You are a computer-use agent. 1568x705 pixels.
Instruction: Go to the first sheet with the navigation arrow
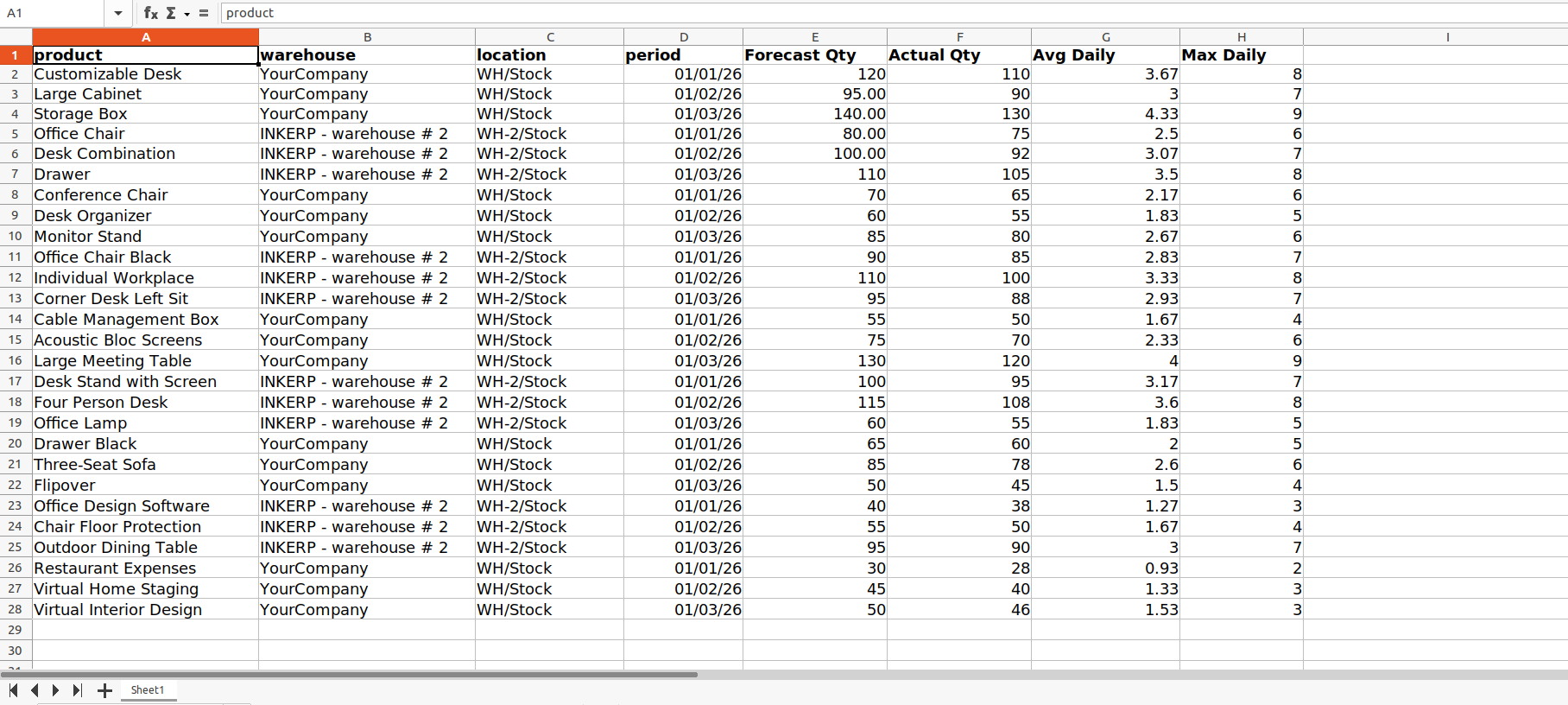[x=13, y=690]
